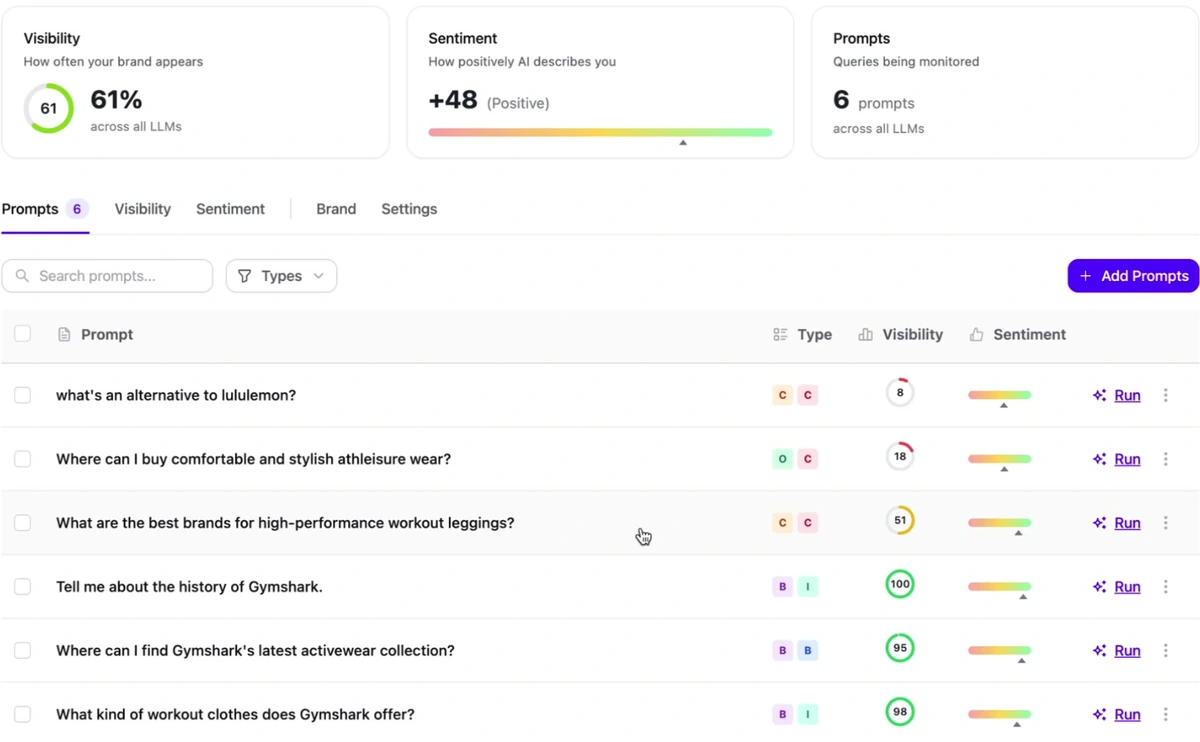This screenshot has height=742, width=1200.
Task: Click the plus icon in Add Prompts button
Action: click(1086, 276)
